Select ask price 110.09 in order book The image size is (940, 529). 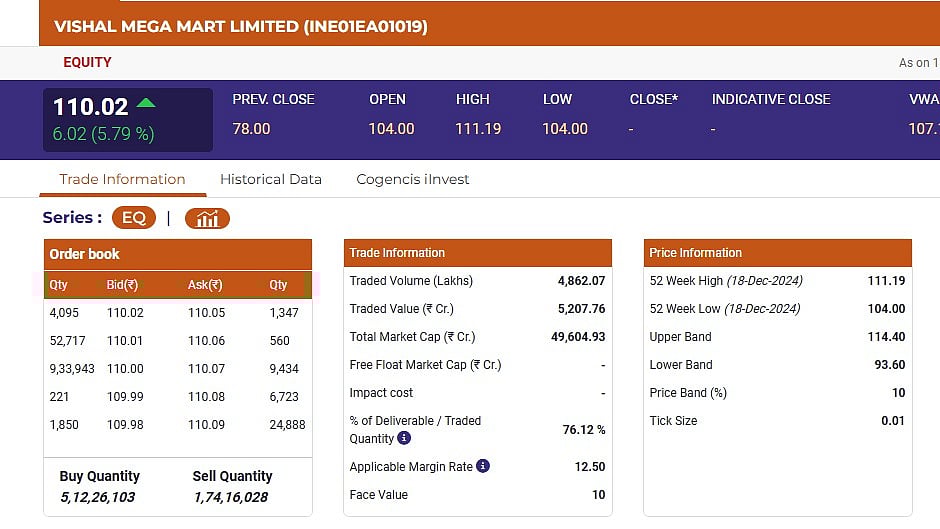207,425
